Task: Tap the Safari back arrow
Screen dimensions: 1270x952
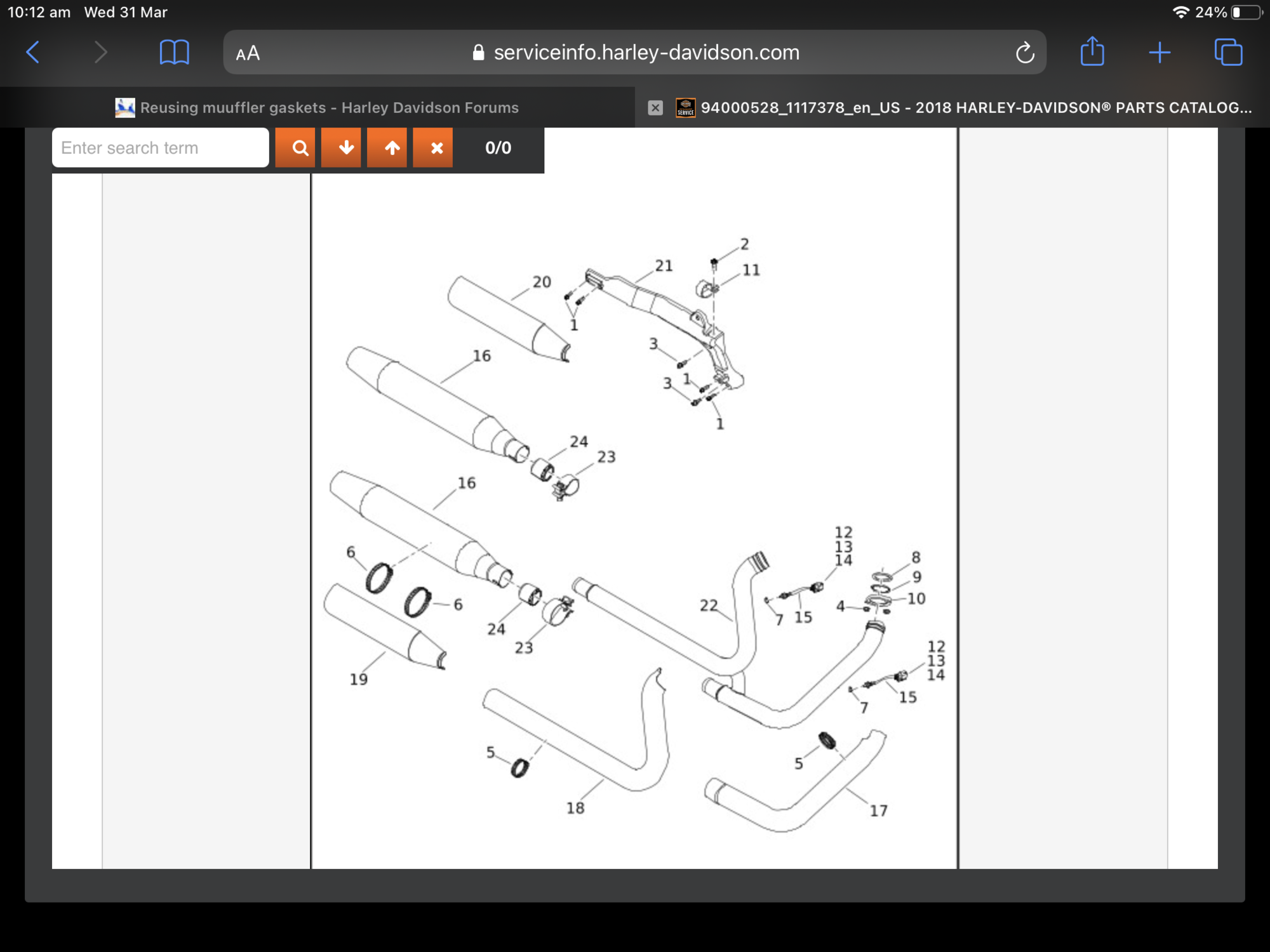Action: [33, 52]
